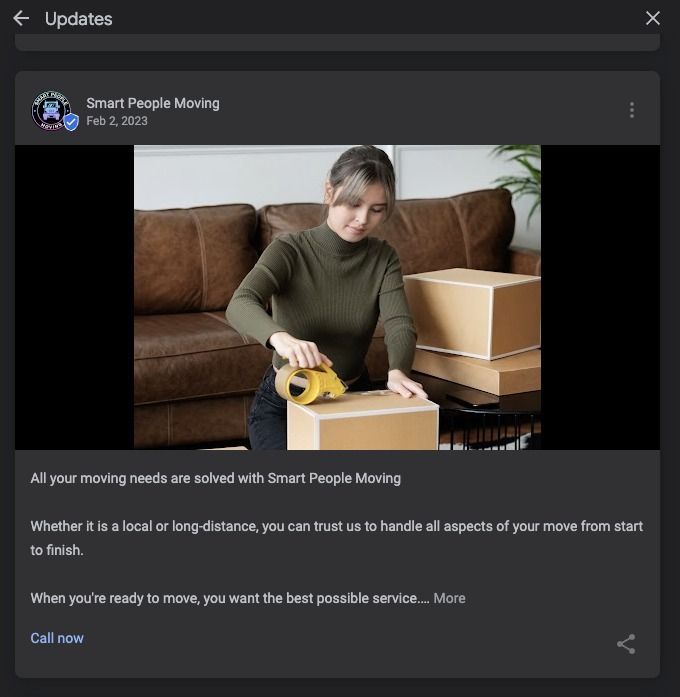Image resolution: width=680 pixels, height=697 pixels.
Task: Open the photo of woman taping boxes
Action: (337, 297)
